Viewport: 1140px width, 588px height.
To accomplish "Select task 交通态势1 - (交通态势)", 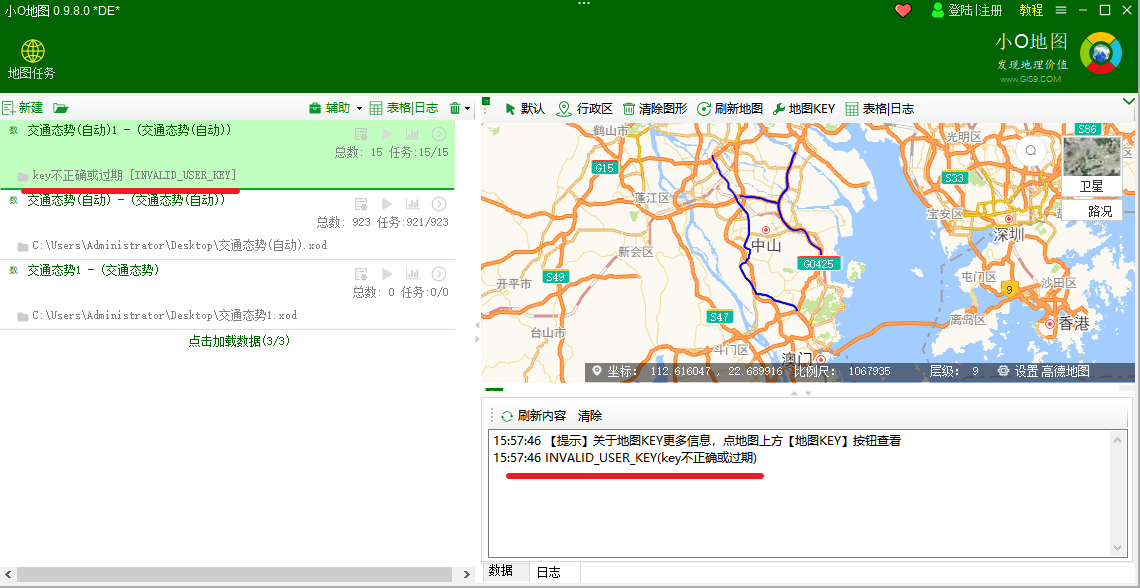I will pos(93,270).
